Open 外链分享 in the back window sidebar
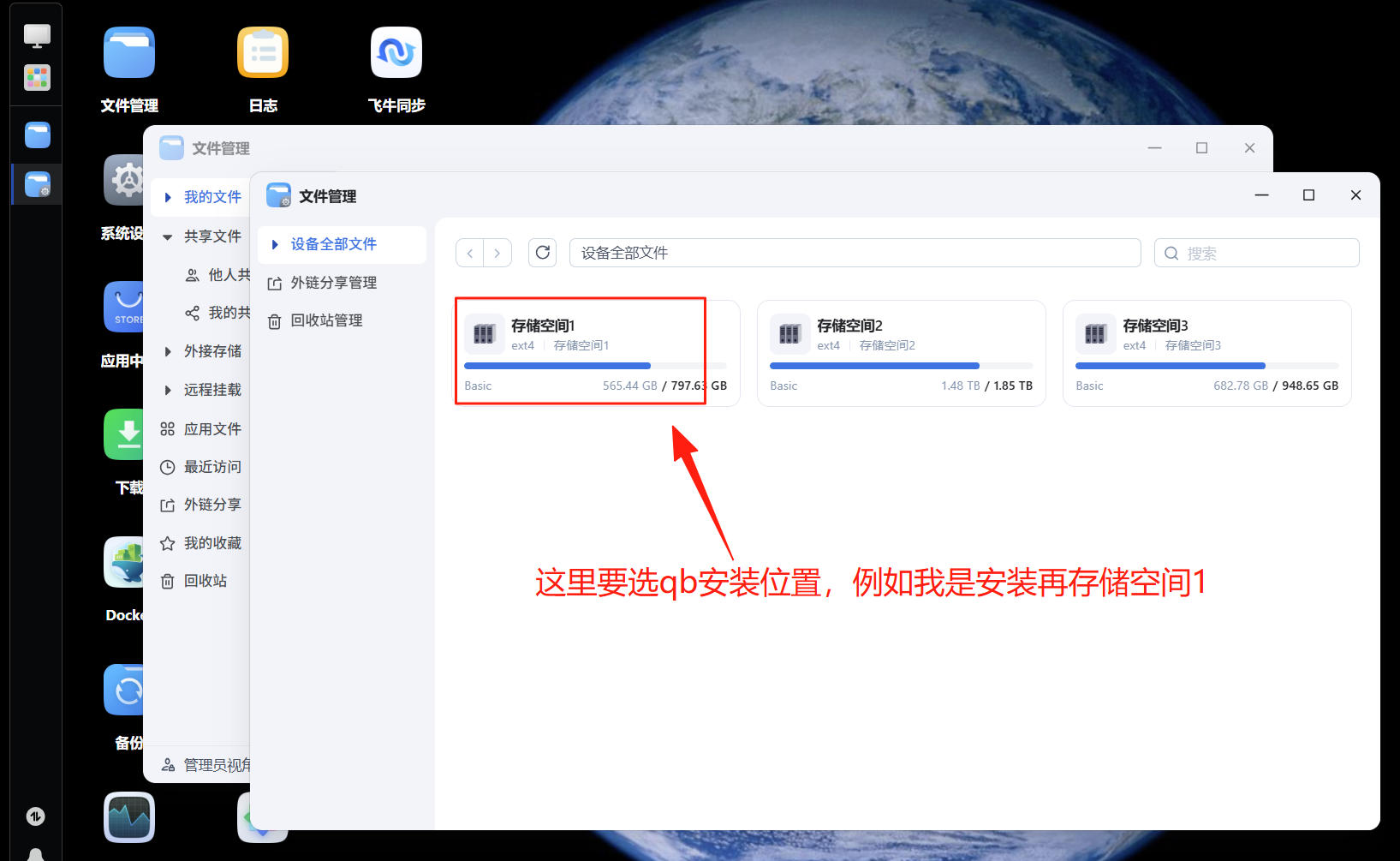1400x861 pixels. pos(201,505)
